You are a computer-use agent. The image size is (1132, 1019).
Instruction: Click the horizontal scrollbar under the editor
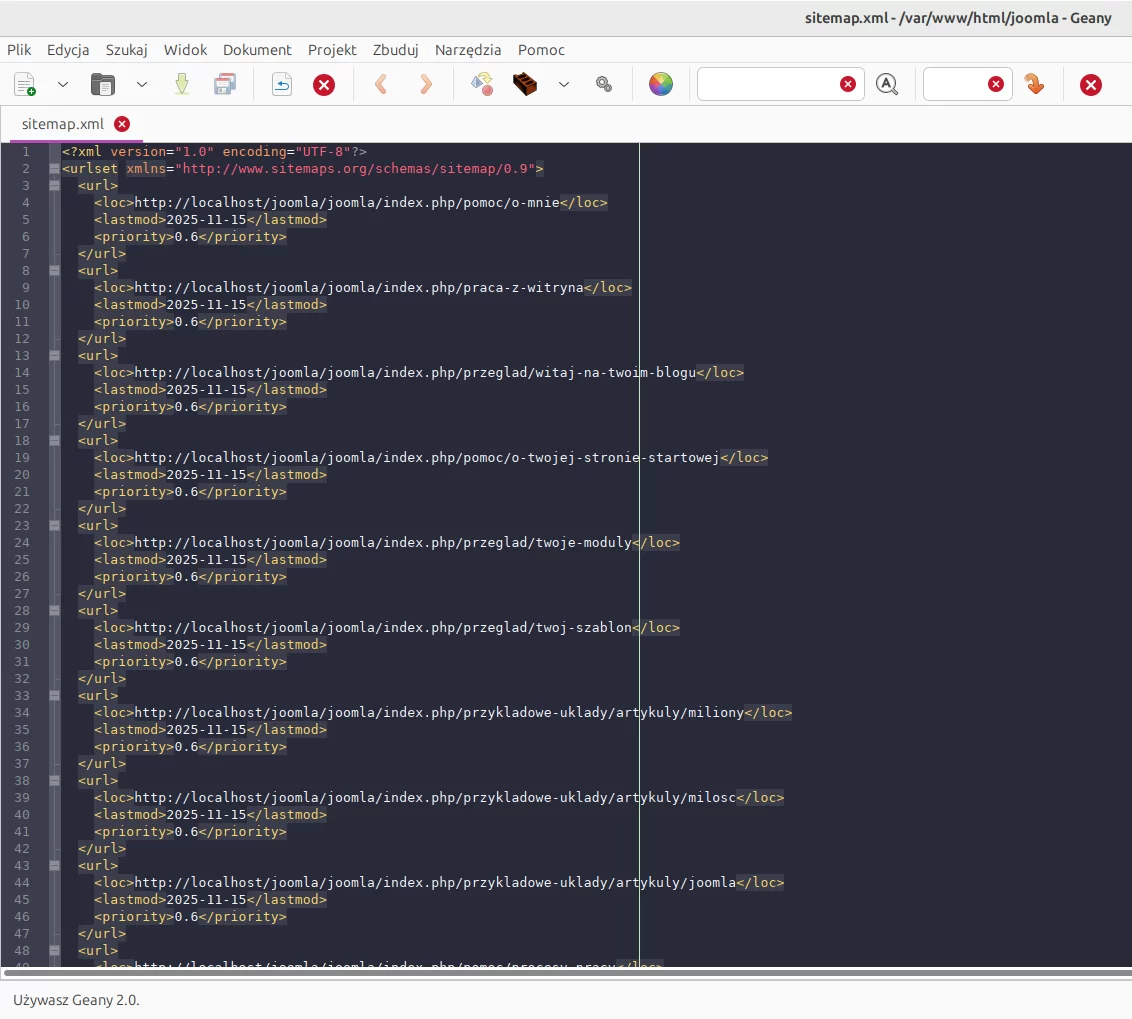tap(567, 972)
